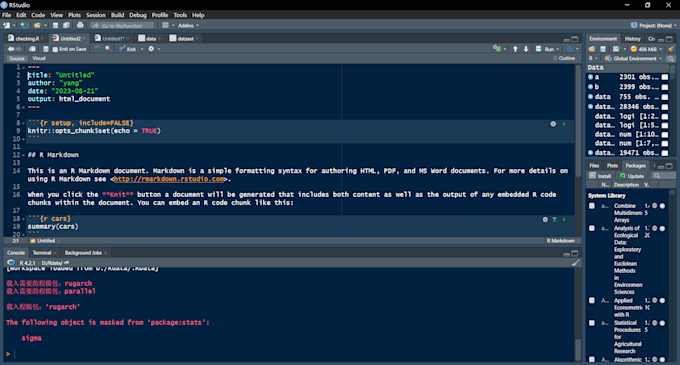Print the current file icon
Image resolution: width=680 pixels, height=365 pixels.
click(x=80, y=26)
